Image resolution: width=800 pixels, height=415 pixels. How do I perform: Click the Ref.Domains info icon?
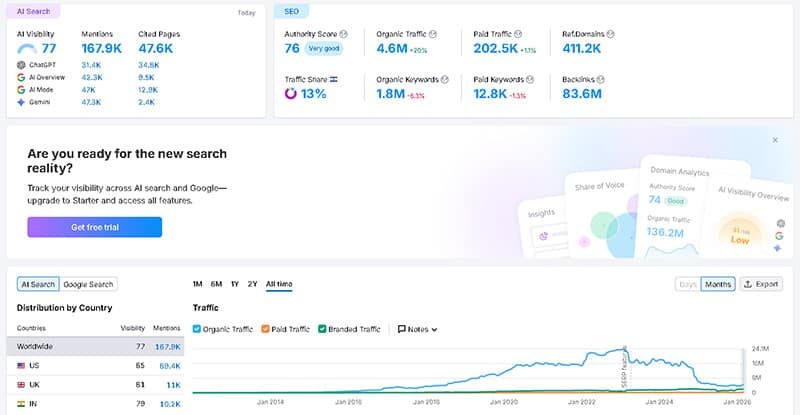coord(610,34)
